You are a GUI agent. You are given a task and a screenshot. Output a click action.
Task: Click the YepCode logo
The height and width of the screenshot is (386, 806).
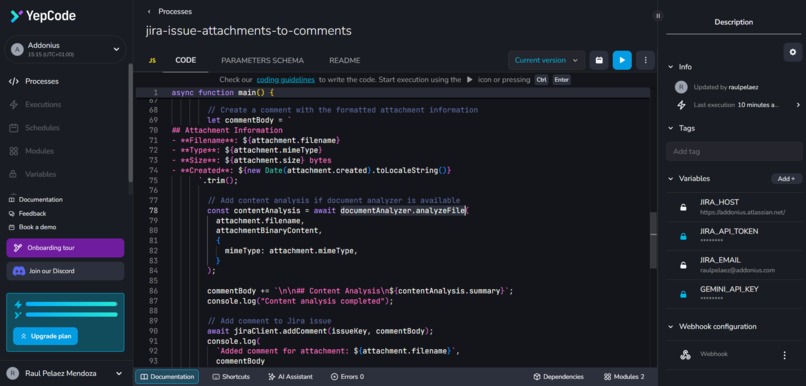click(x=43, y=16)
